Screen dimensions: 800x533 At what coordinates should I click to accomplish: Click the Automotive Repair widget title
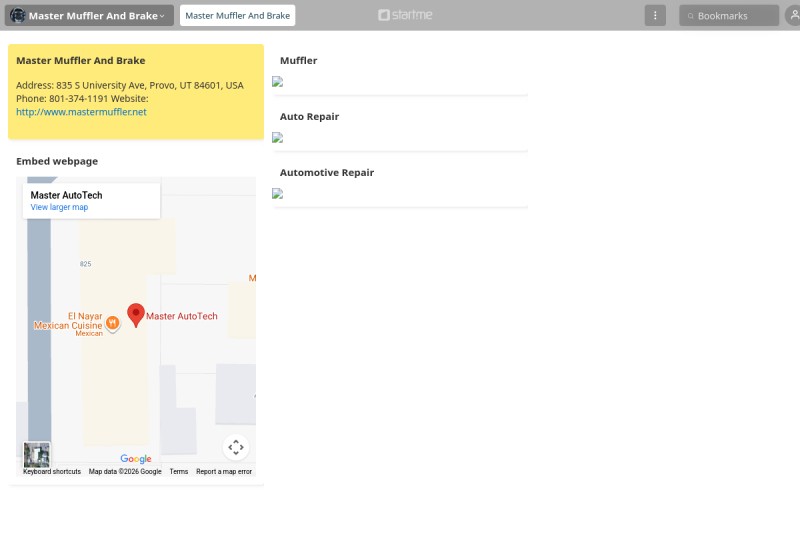[327, 173]
